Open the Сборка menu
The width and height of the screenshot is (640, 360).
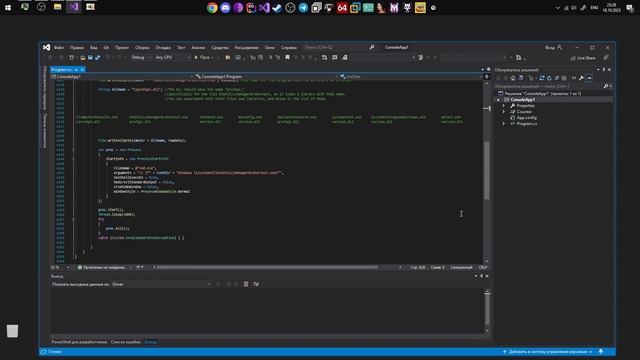click(142, 48)
